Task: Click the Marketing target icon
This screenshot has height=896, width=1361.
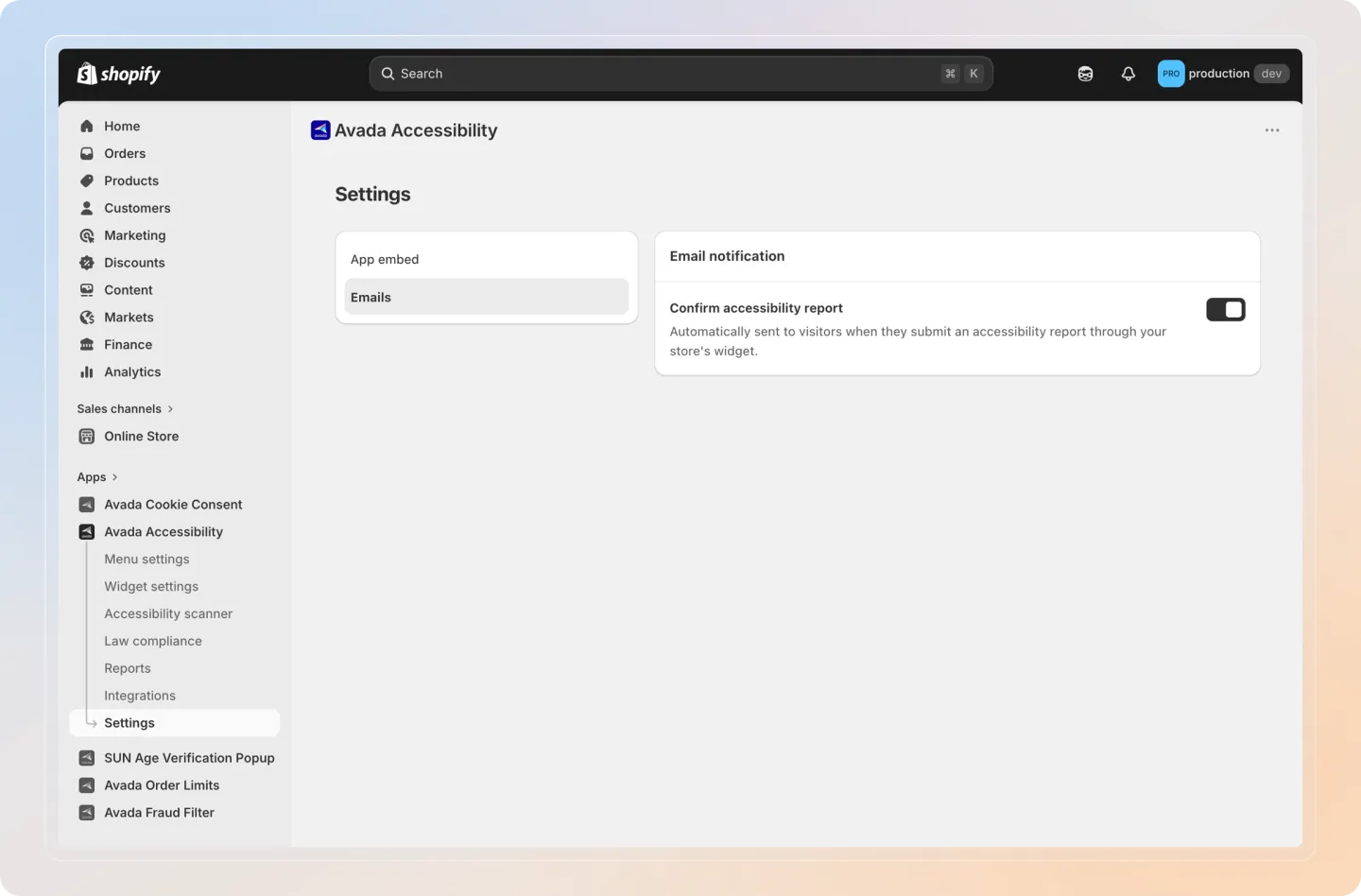Action: 87,235
